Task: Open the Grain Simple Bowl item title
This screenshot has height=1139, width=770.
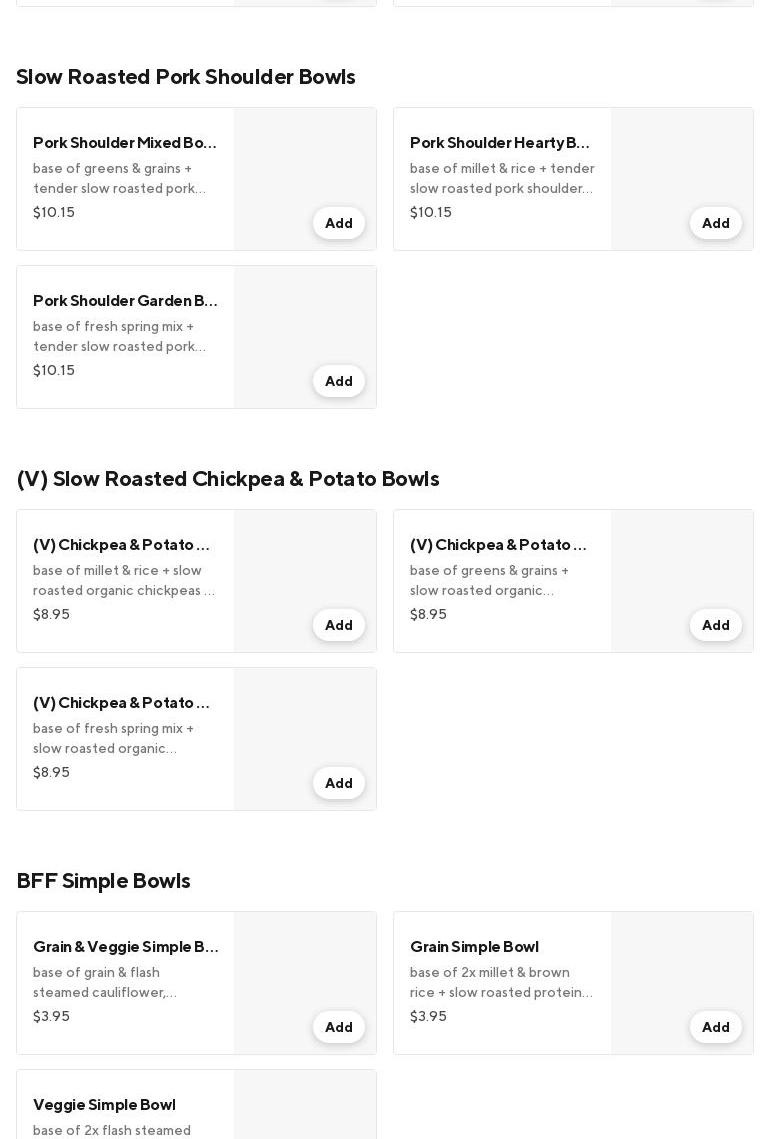Action: coord(474,947)
